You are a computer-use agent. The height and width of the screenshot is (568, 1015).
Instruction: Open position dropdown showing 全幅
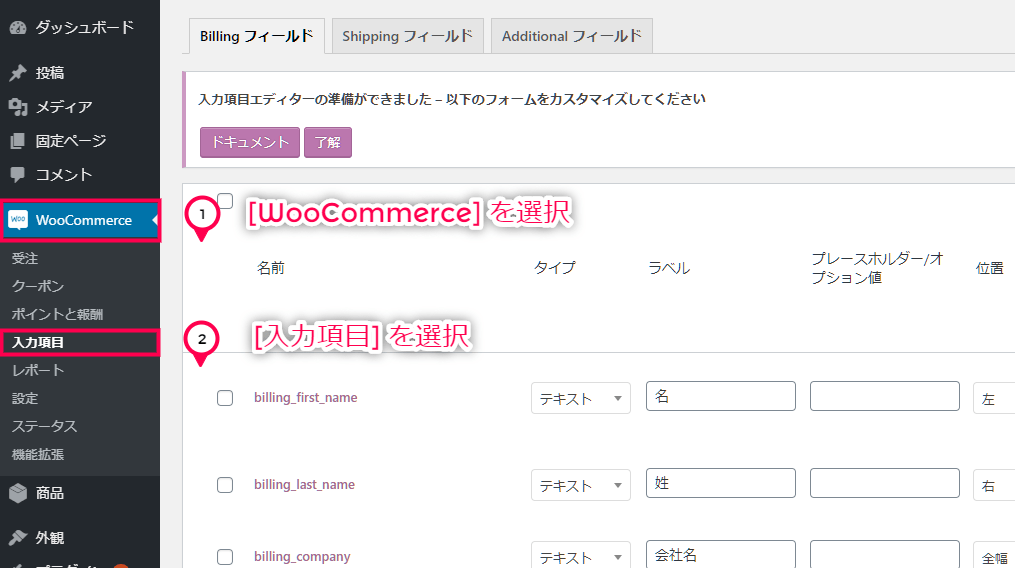[994, 555]
